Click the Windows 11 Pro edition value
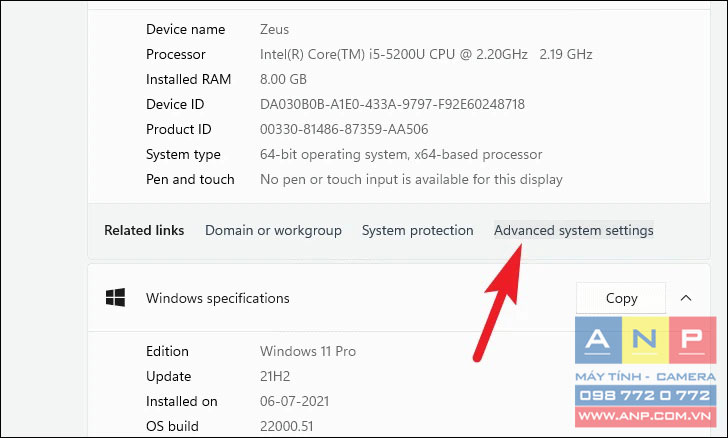 (x=308, y=351)
